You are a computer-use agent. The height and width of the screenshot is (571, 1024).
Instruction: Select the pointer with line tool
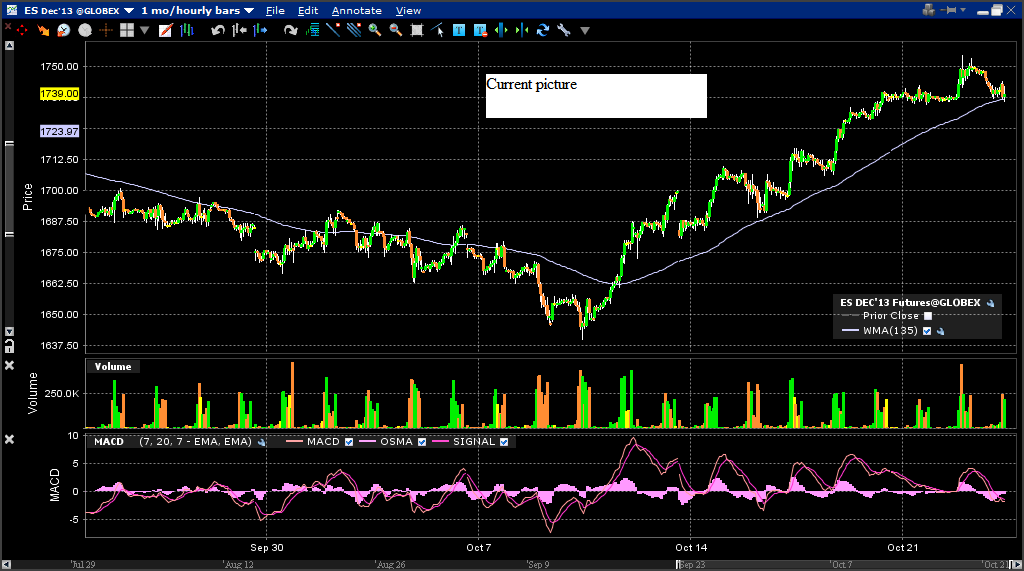(x=438, y=30)
